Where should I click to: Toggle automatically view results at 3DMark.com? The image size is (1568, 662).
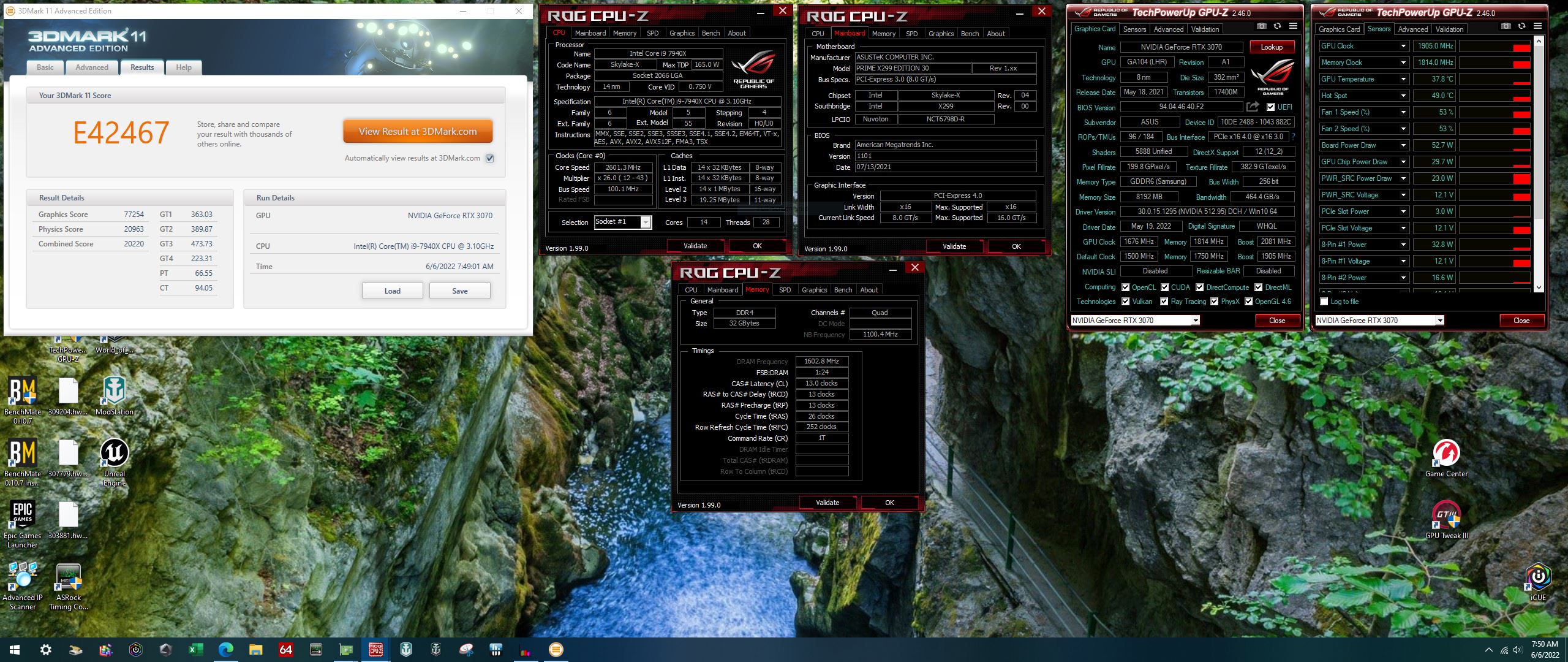click(x=489, y=158)
